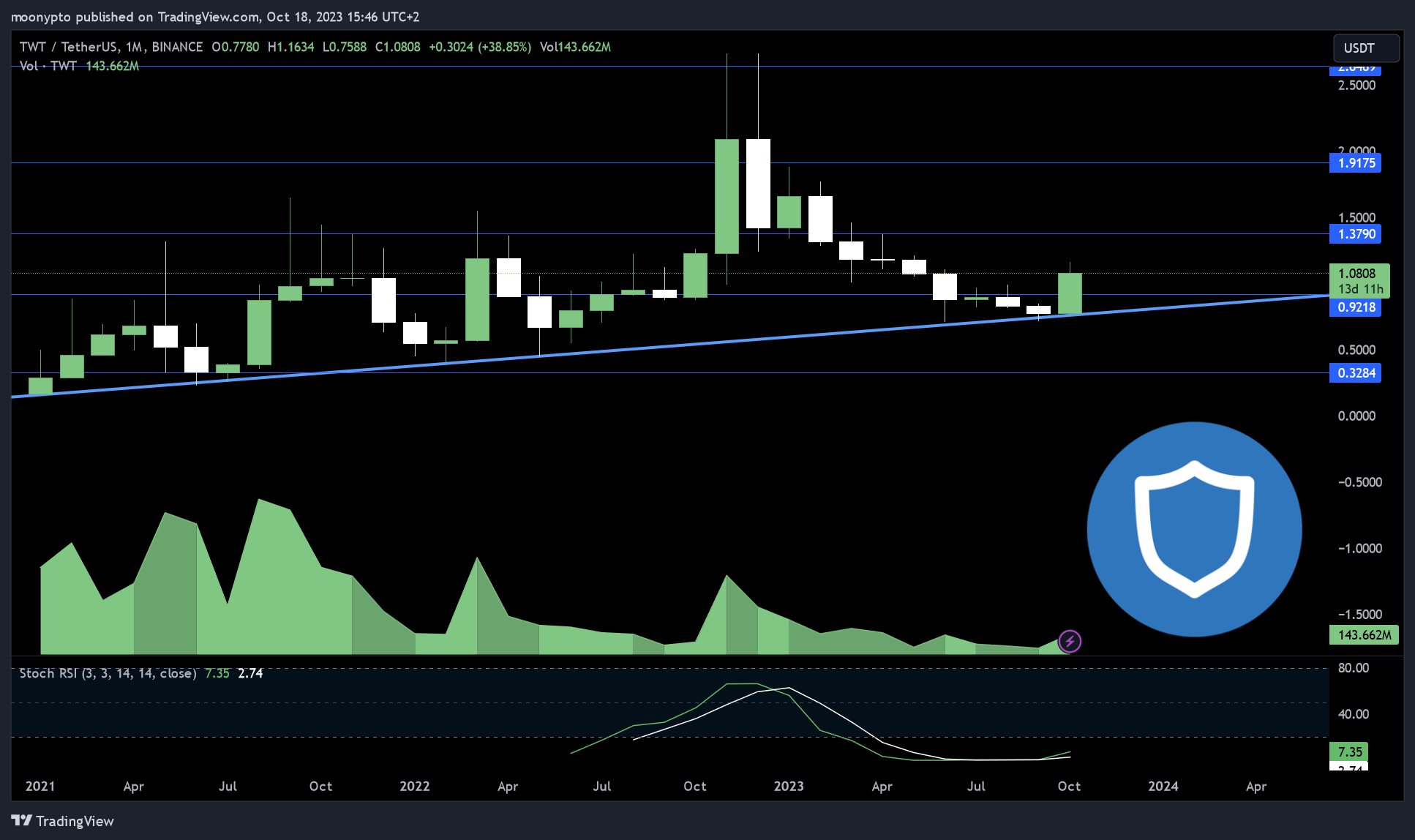Click the 80.00 Stoch RSI scale label
This screenshot has height=840, width=1415.
coord(1354,668)
